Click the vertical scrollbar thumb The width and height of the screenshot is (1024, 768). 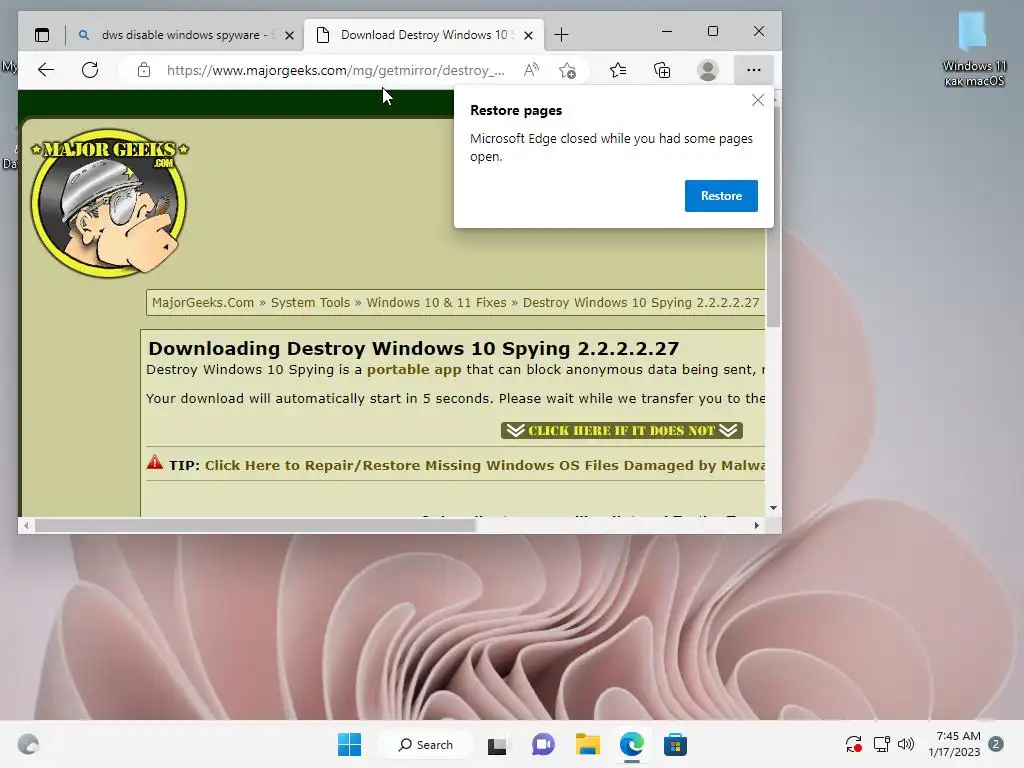pyautogui.click(x=773, y=216)
